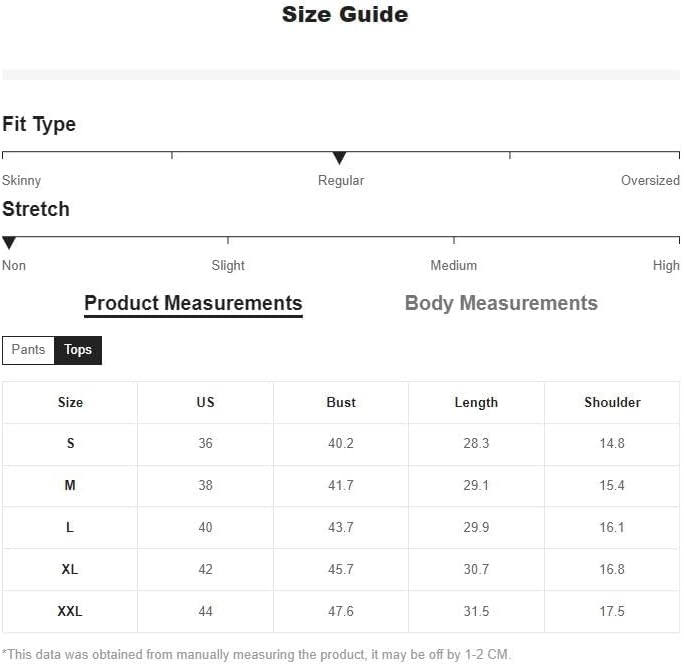Screen dimensions: 684x666
Task: Click the Bust column header
Action: tap(341, 402)
